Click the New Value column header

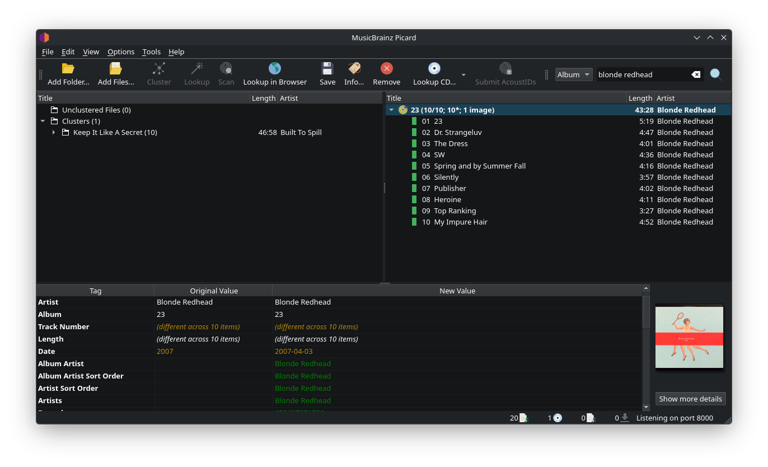click(457, 291)
